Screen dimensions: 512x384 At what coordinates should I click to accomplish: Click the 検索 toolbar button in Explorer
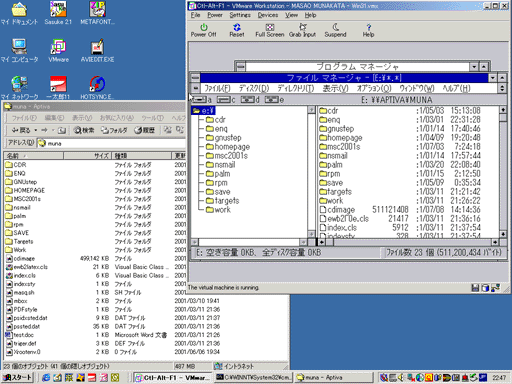84,130
